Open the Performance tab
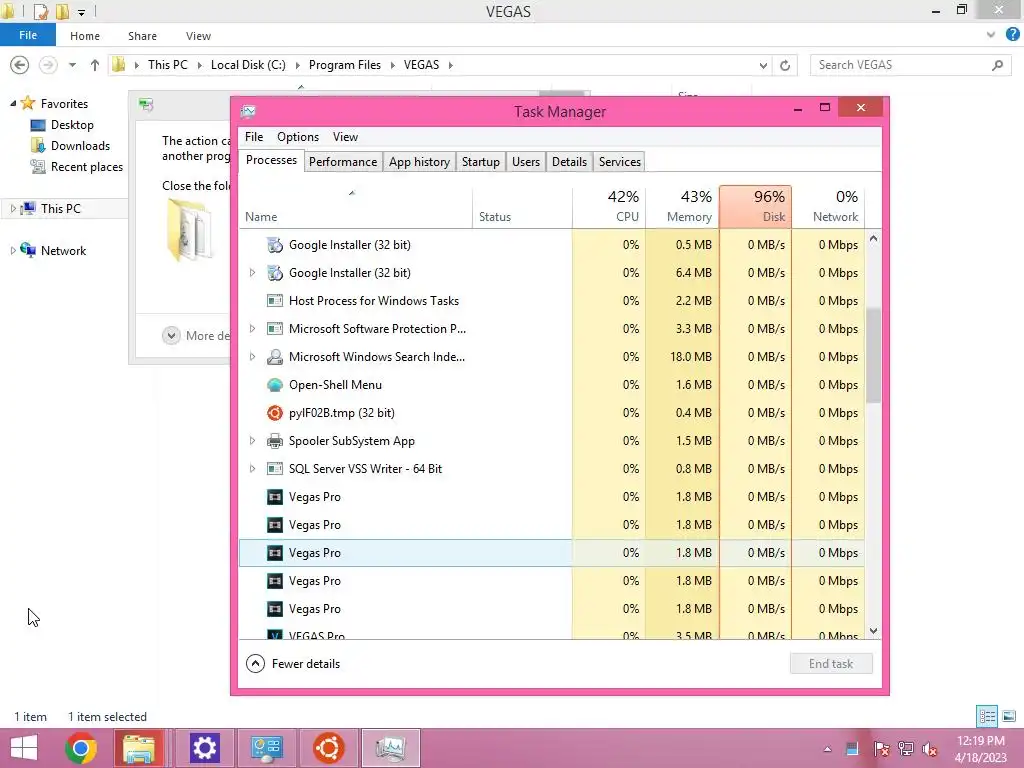This screenshot has height=768, width=1024. coord(343,162)
